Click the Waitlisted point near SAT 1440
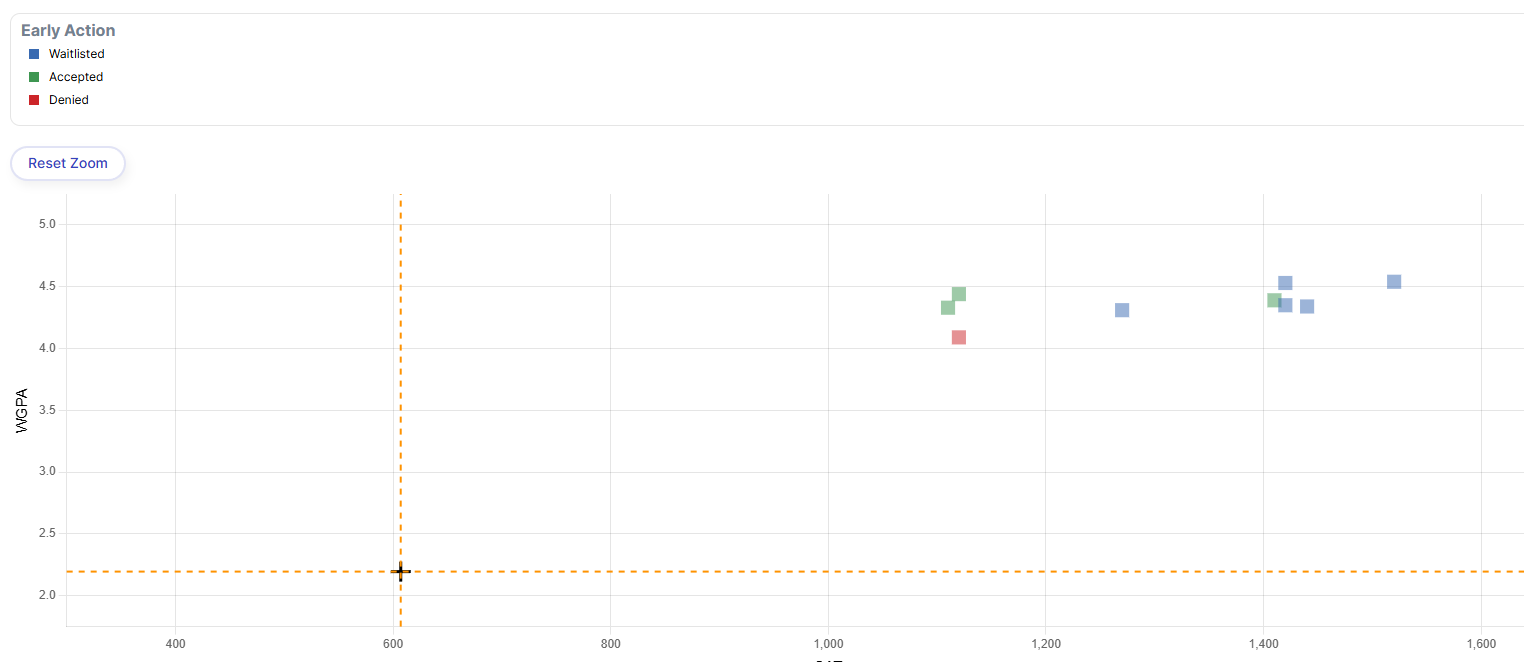Image resolution: width=1524 pixels, height=662 pixels. pos(1306,306)
